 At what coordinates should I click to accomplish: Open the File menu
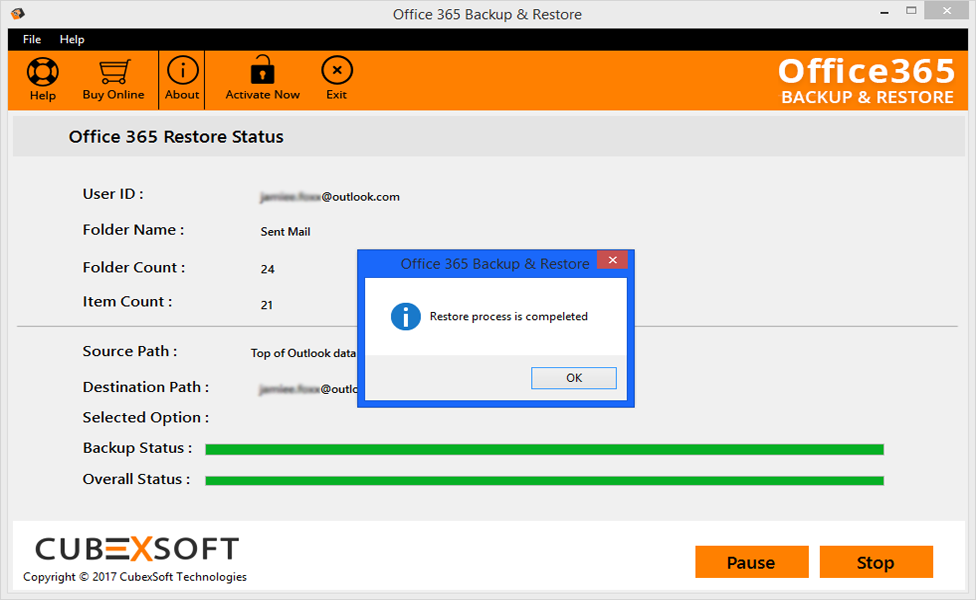(x=32, y=39)
